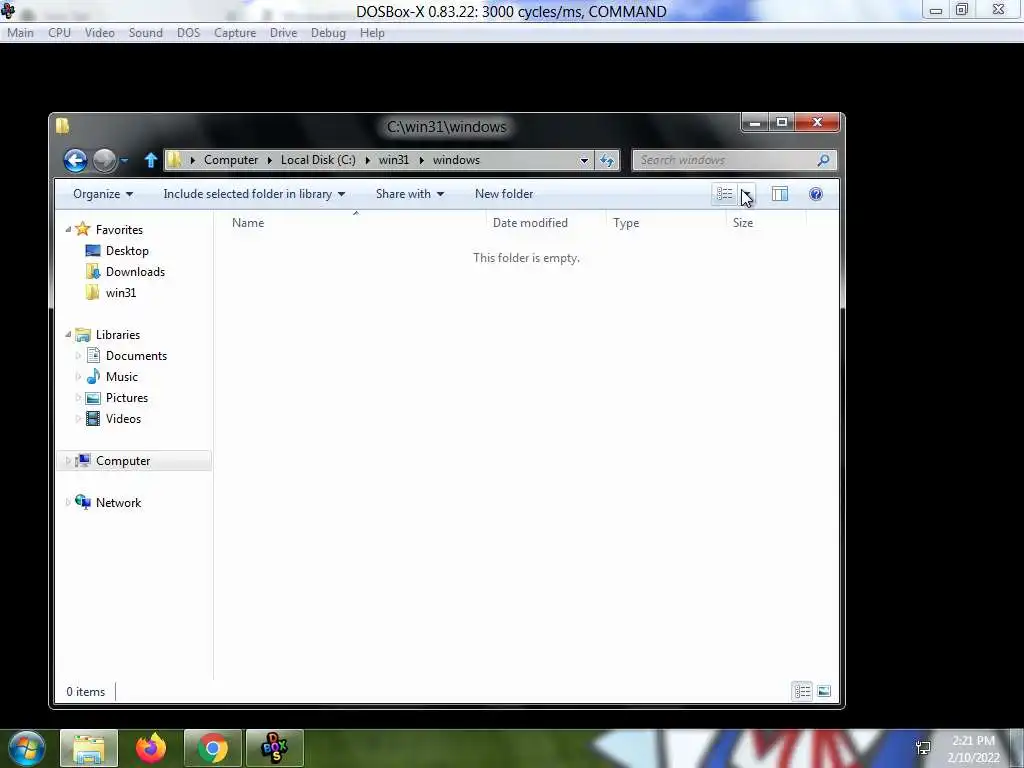Launch Firefox from taskbar
Viewport: 1024px width, 768px height.
[151, 748]
